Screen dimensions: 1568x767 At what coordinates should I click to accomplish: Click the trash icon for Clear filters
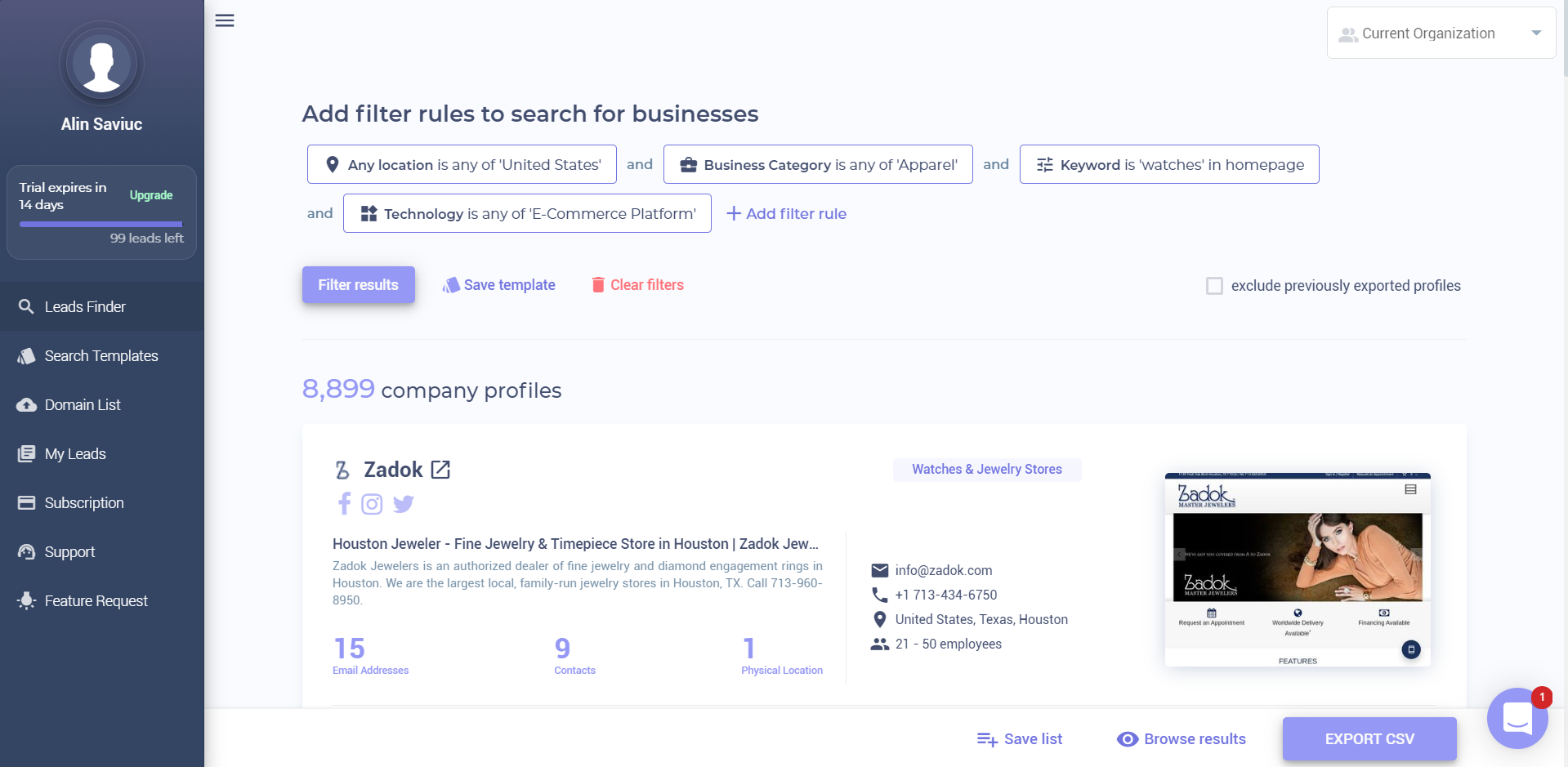598,285
